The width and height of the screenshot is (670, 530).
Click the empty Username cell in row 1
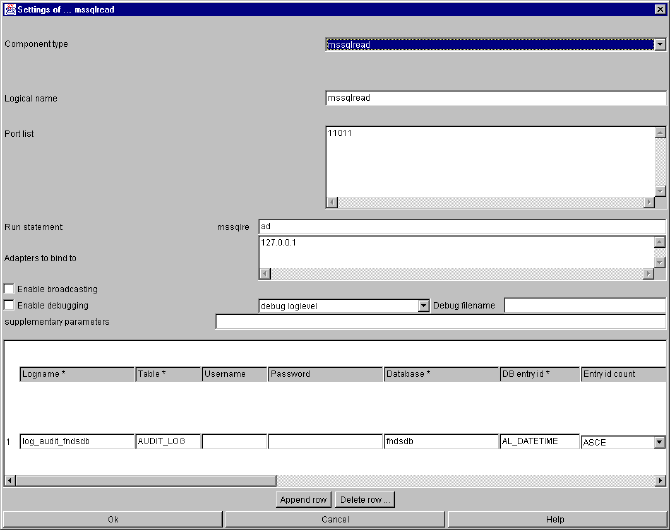click(x=234, y=442)
